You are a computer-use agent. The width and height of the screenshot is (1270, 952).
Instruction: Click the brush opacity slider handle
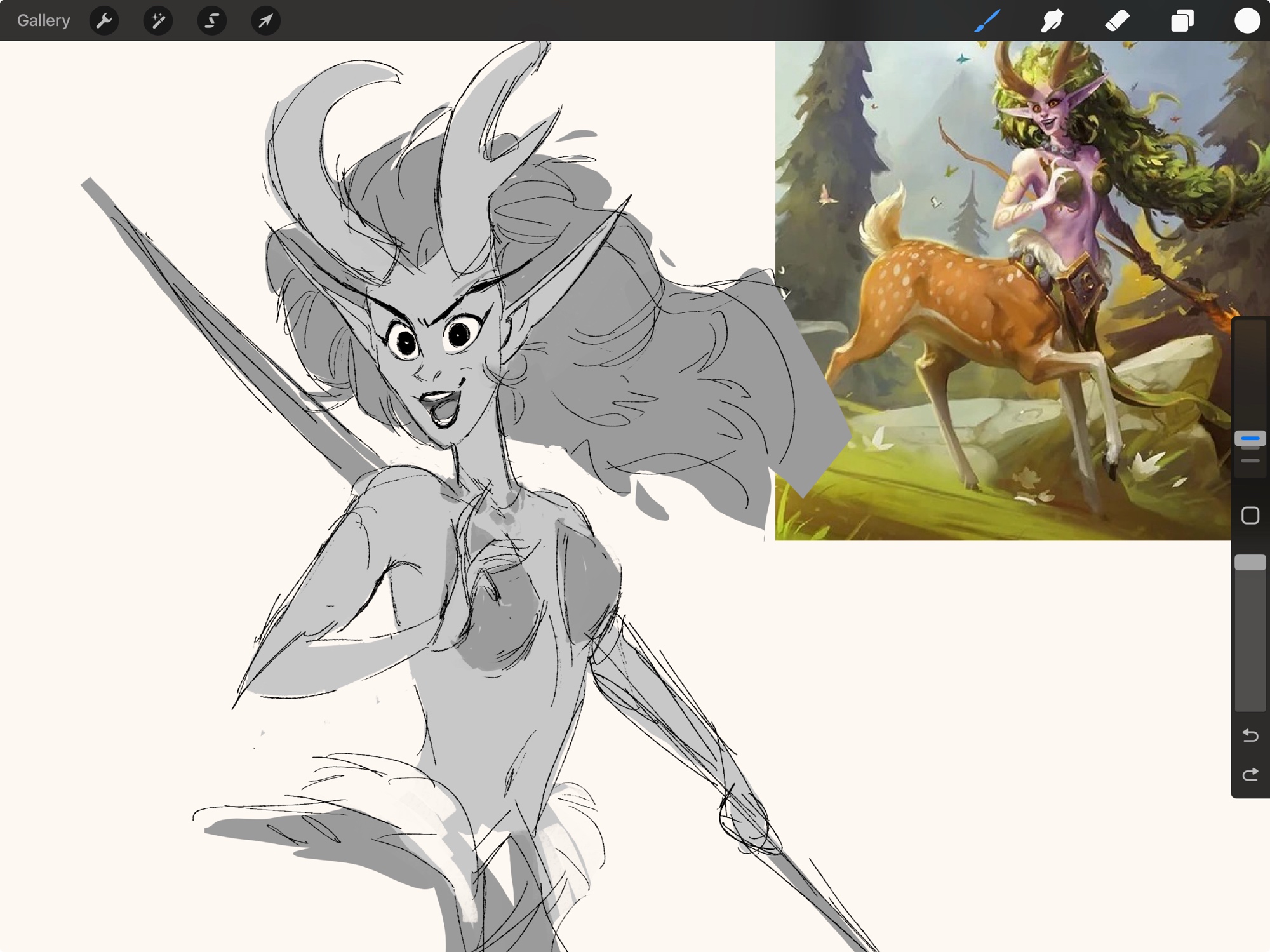click(x=1250, y=562)
